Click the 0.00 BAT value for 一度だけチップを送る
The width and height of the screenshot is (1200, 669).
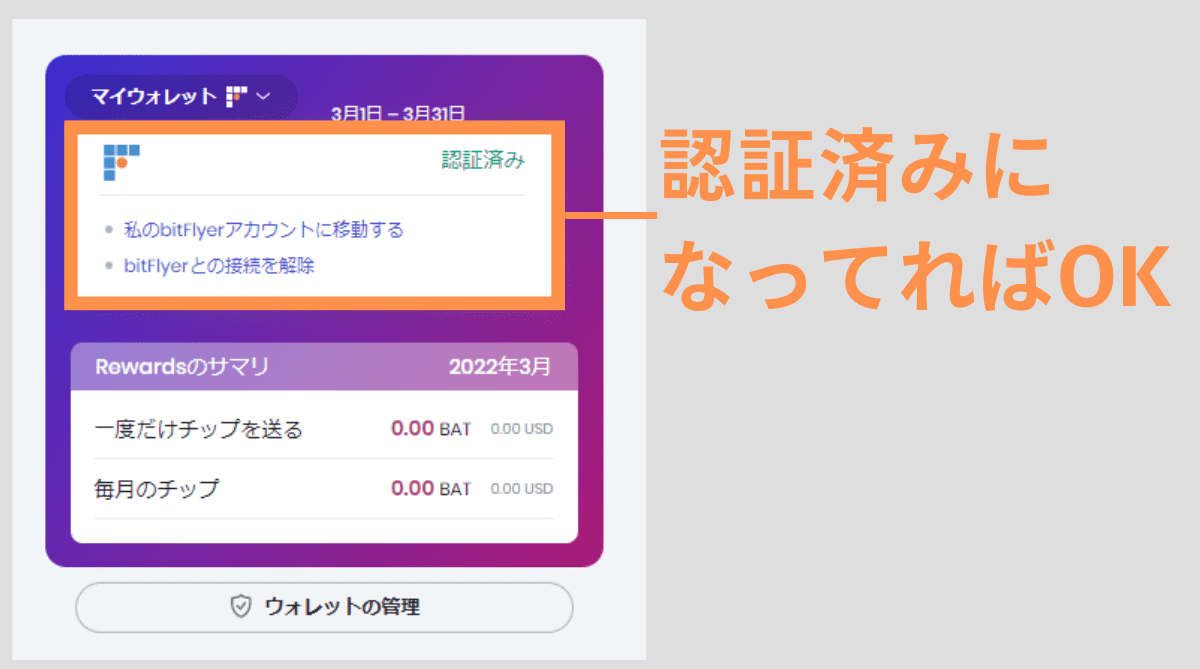coord(431,429)
